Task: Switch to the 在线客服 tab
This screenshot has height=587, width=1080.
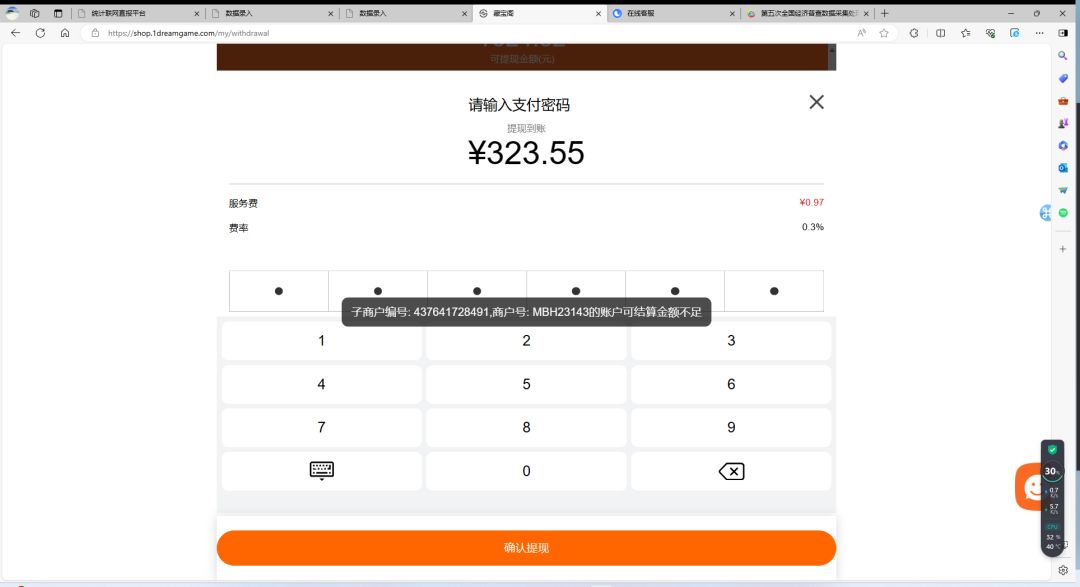Action: click(x=674, y=13)
